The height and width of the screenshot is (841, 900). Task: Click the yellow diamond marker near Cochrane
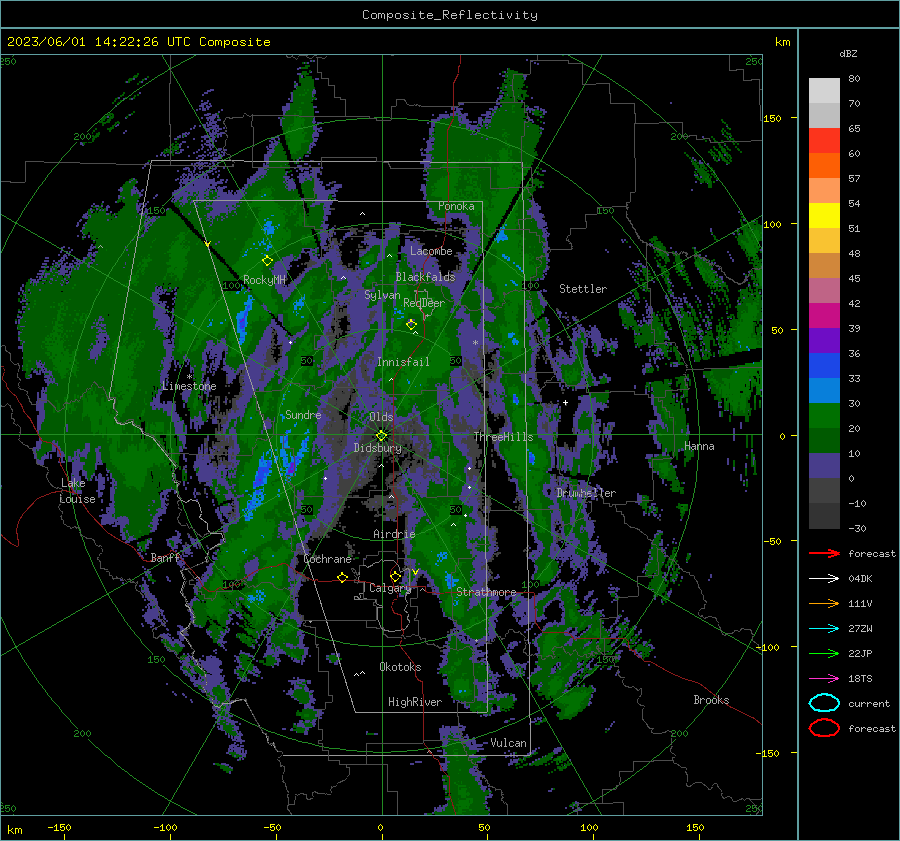(x=343, y=577)
